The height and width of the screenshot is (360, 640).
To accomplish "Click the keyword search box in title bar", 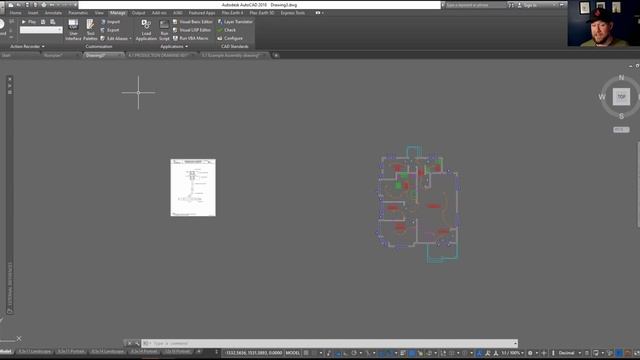I will 476,5.
